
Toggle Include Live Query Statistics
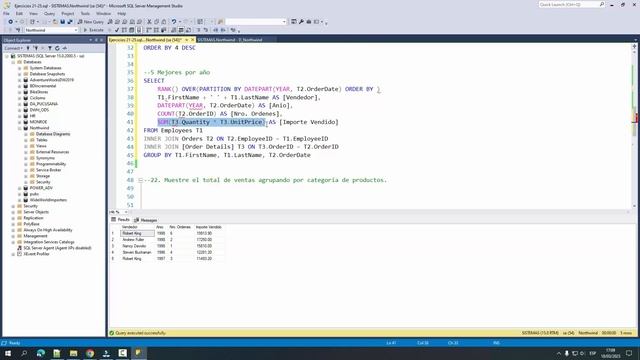pos(156,30)
